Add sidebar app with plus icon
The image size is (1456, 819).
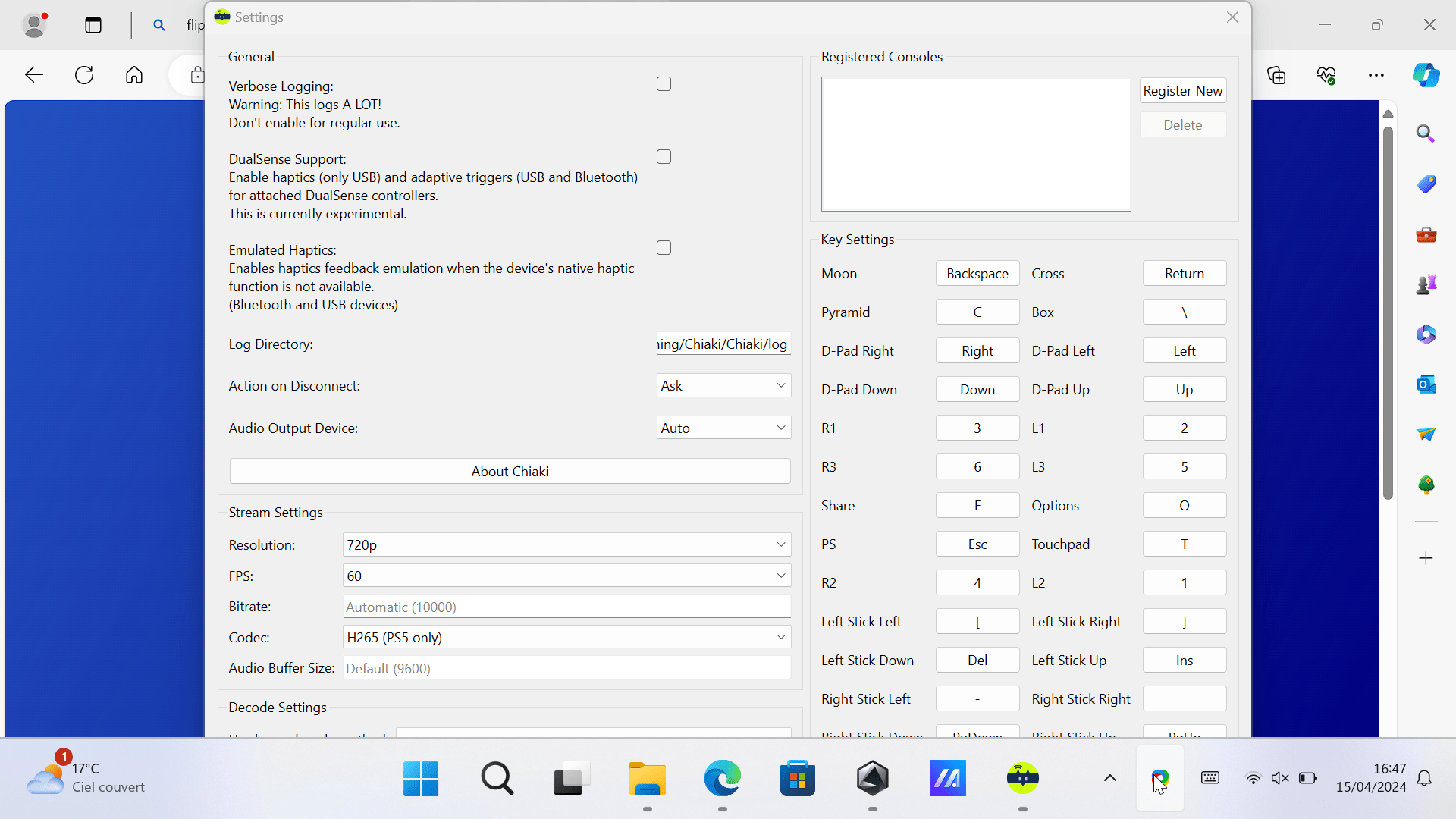[1426, 559]
